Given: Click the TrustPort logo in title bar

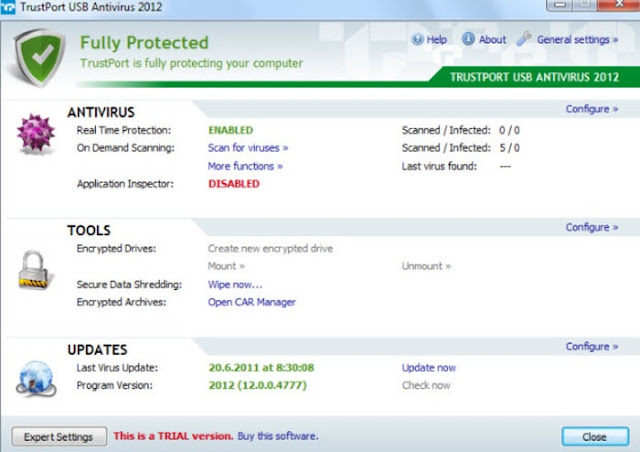Looking at the screenshot, I should pyautogui.click(x=8, y=7).
